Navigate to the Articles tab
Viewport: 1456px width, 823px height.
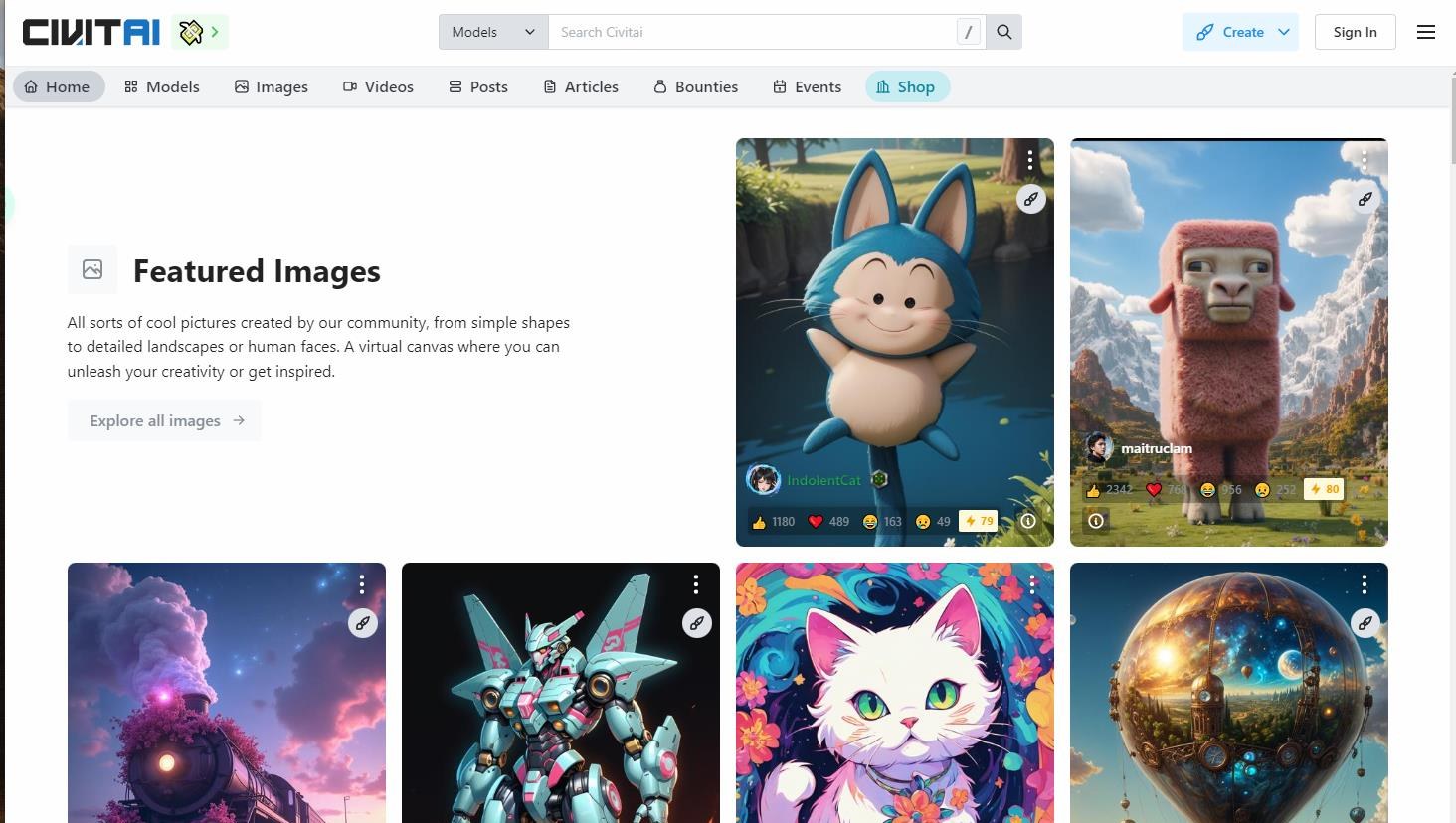click(581, 86)
